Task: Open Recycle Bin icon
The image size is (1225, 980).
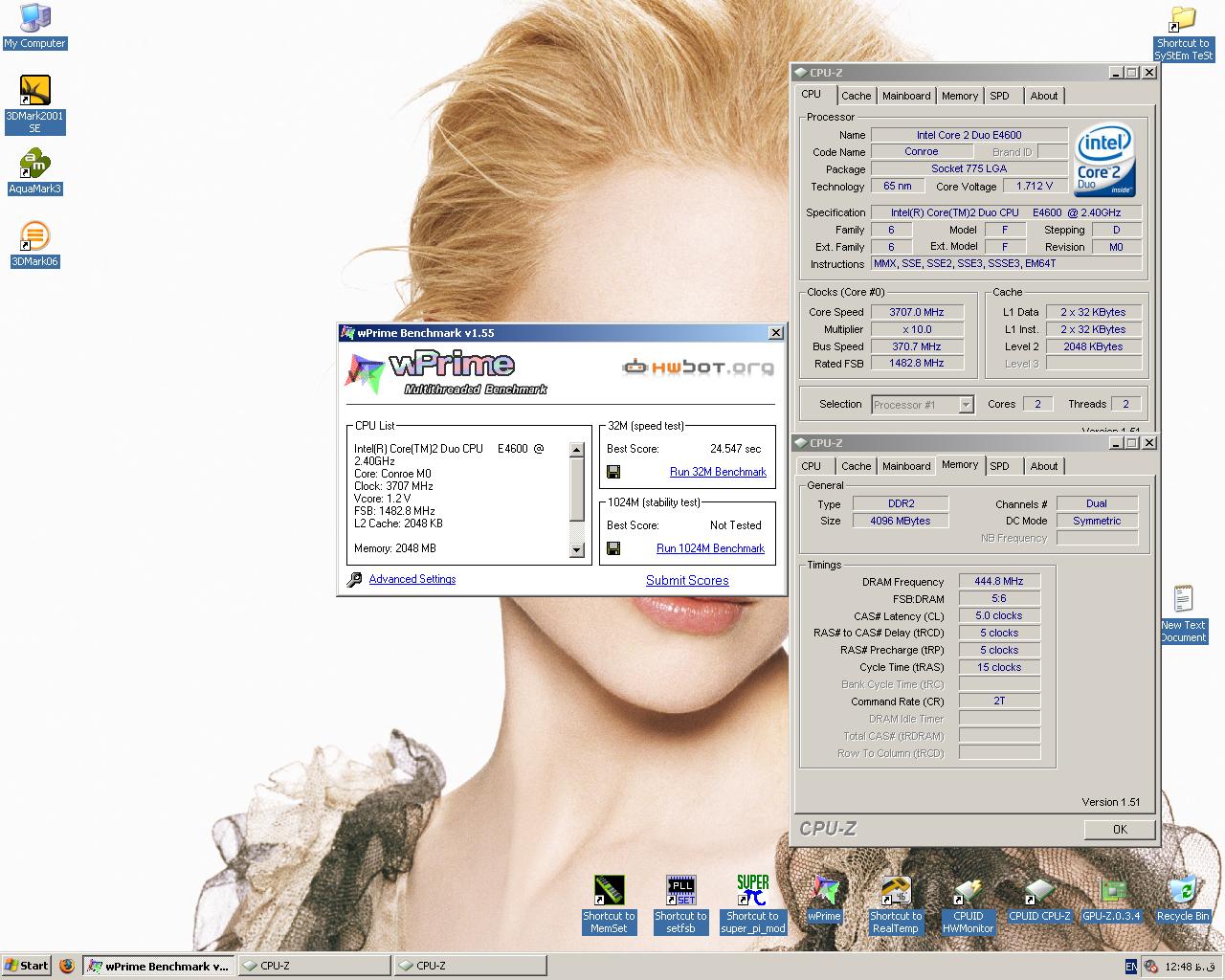Action: [1183, 899]
